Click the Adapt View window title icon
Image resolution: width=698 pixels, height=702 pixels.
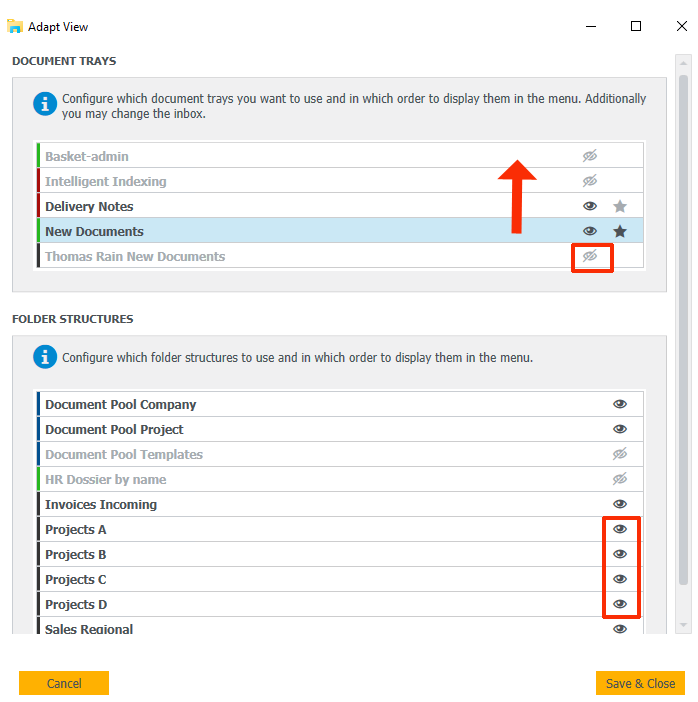15,27
